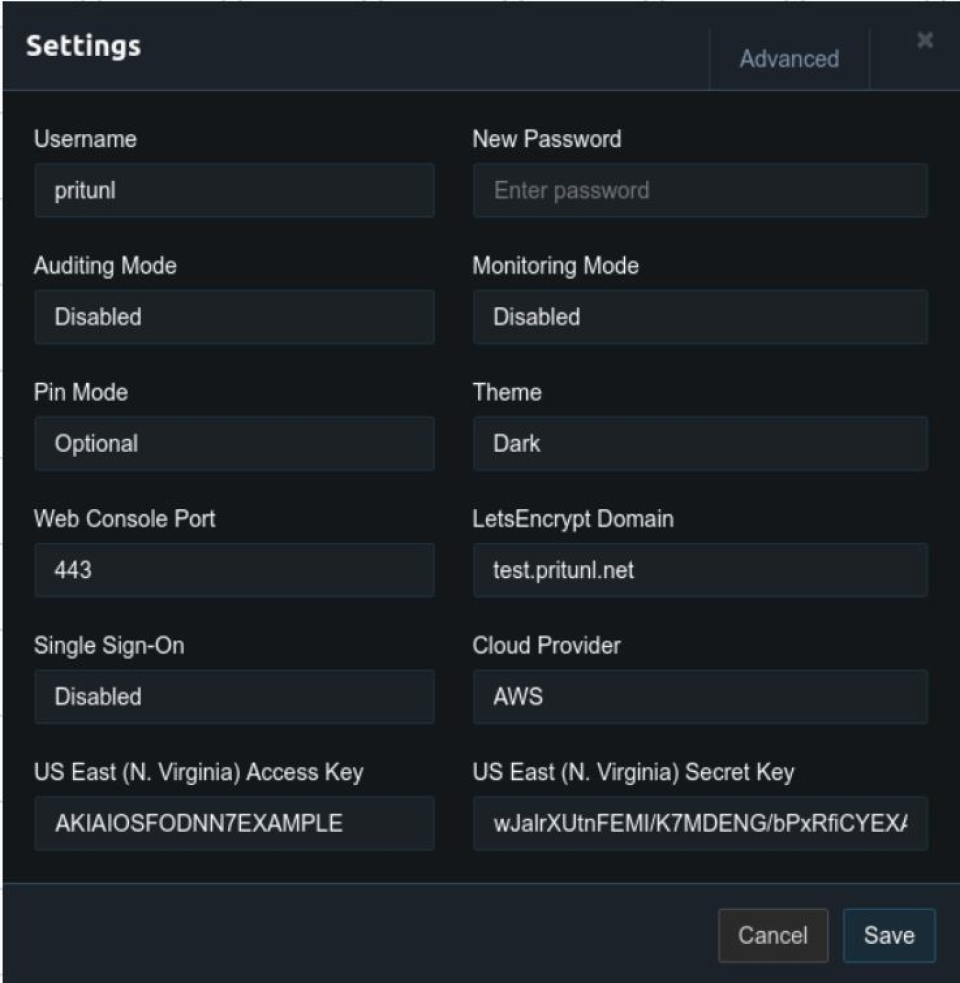This screenshot has width=960, height=983.
Task: Open the Auditing Mode dropdown
Action: (234, 317)
